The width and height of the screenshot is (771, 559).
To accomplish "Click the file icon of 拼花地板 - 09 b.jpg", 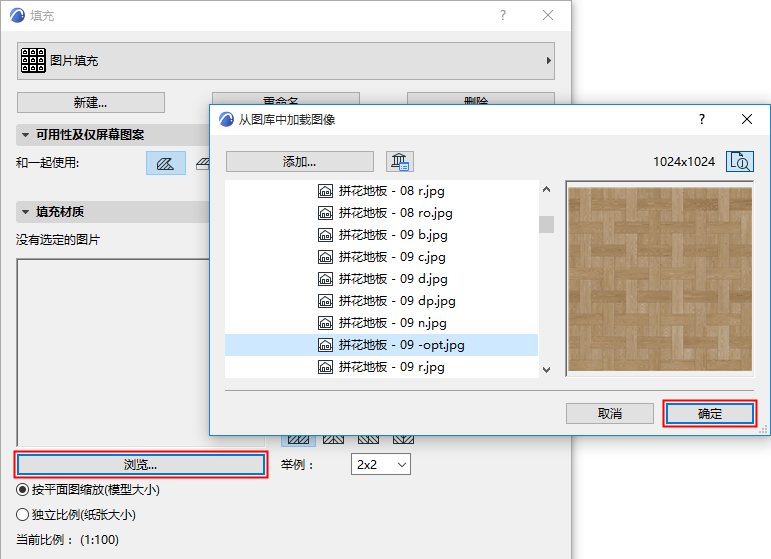I will (325, 235).
